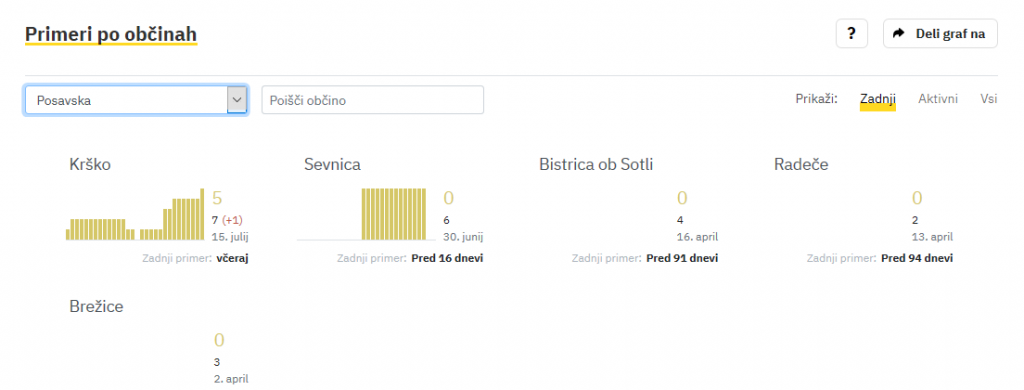
Task: Open the Krško municipality heading
Action: 90,165
